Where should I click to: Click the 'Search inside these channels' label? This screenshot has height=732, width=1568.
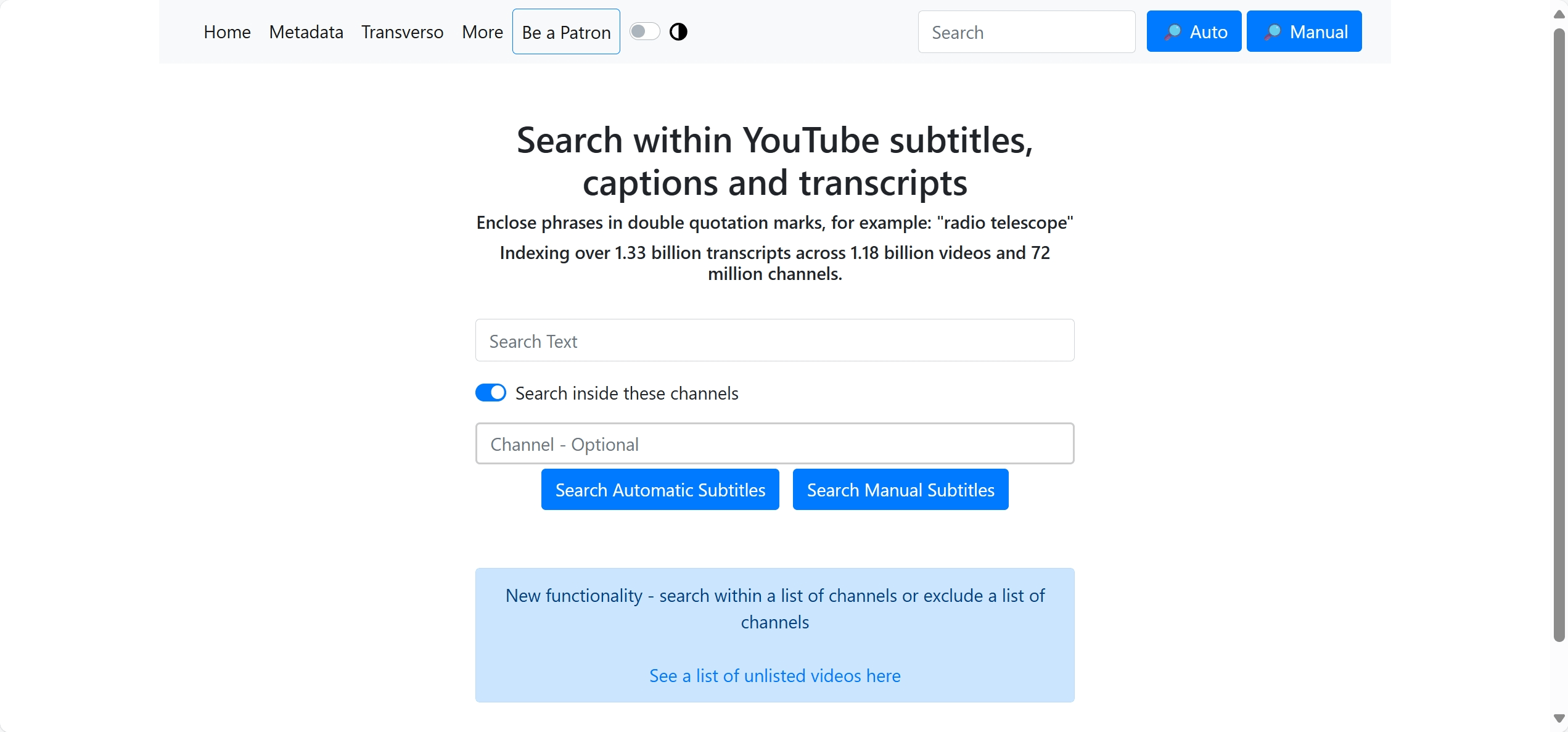(x=626, y=393)
